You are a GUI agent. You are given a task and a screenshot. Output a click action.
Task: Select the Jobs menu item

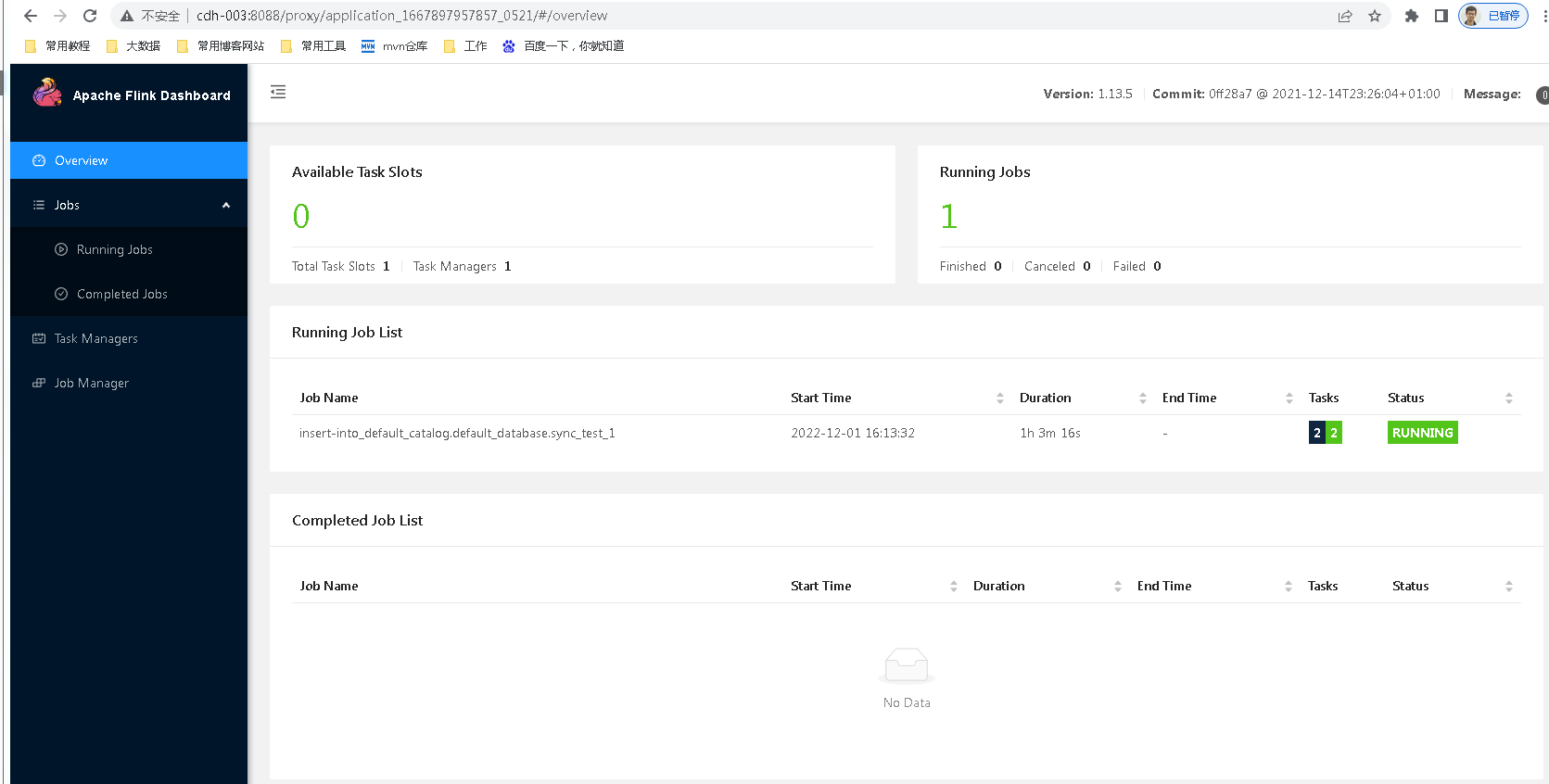(129, 205)
